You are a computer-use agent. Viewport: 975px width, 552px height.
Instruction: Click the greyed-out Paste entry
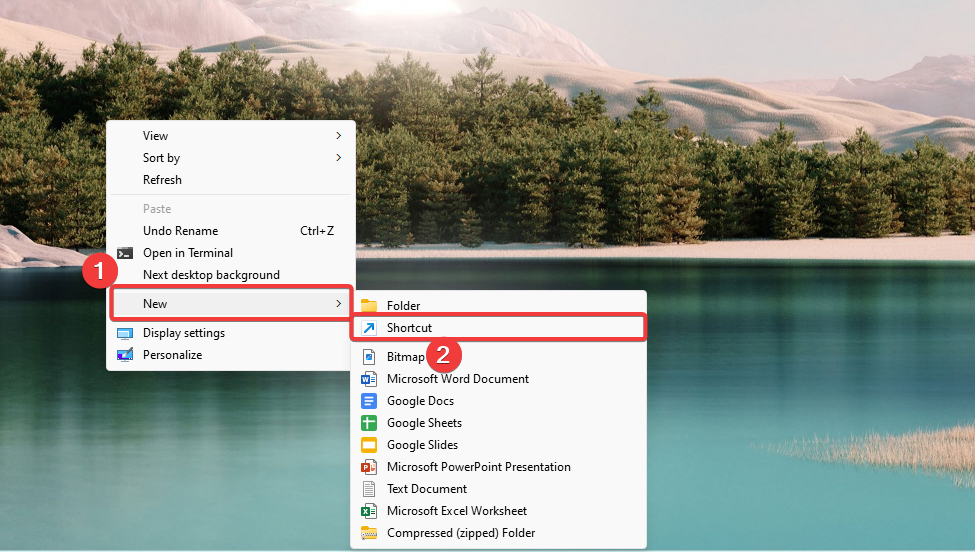231,209
